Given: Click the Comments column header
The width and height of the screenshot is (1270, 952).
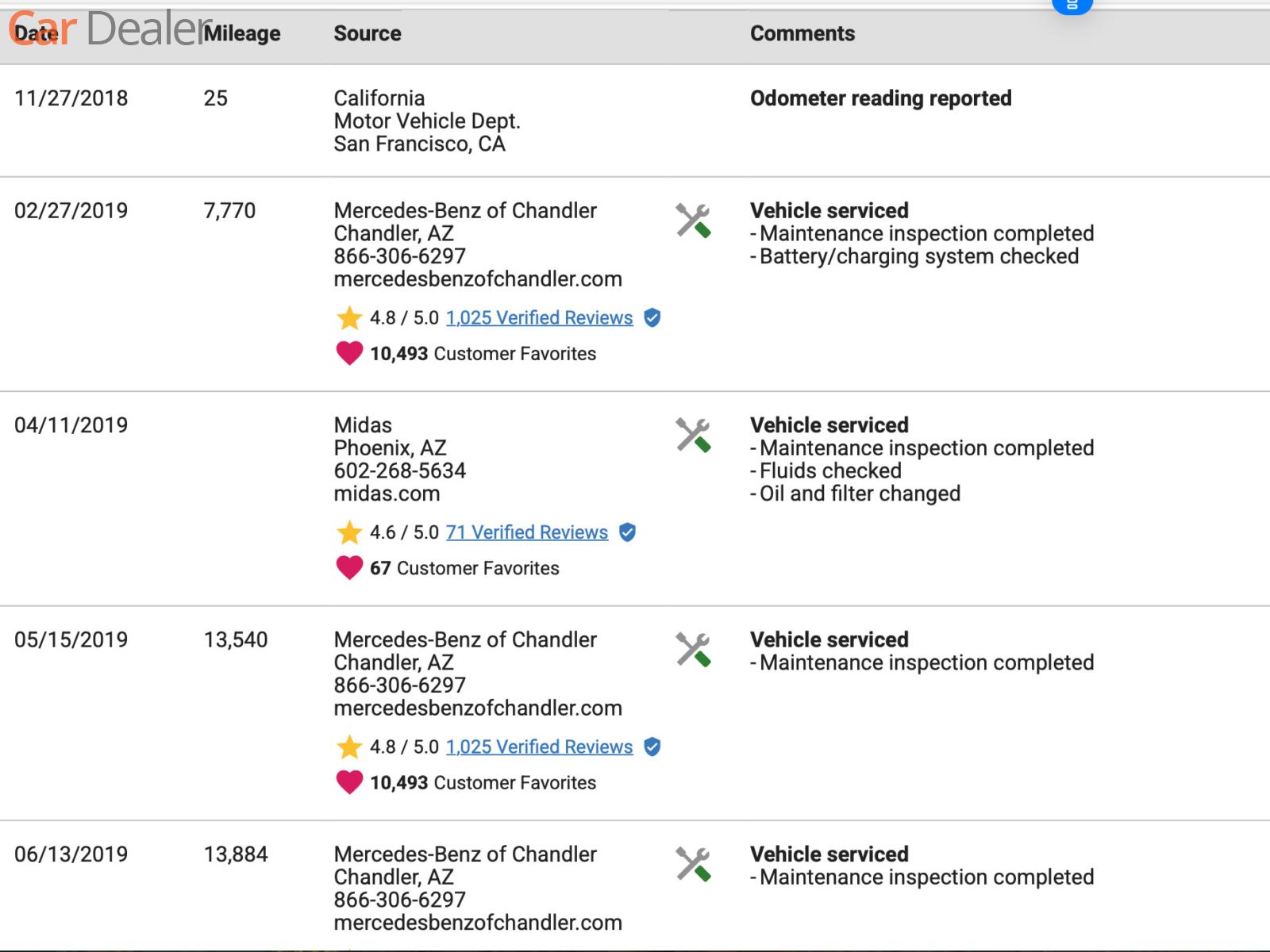Looking at the screenshot, I should [802, 33].
